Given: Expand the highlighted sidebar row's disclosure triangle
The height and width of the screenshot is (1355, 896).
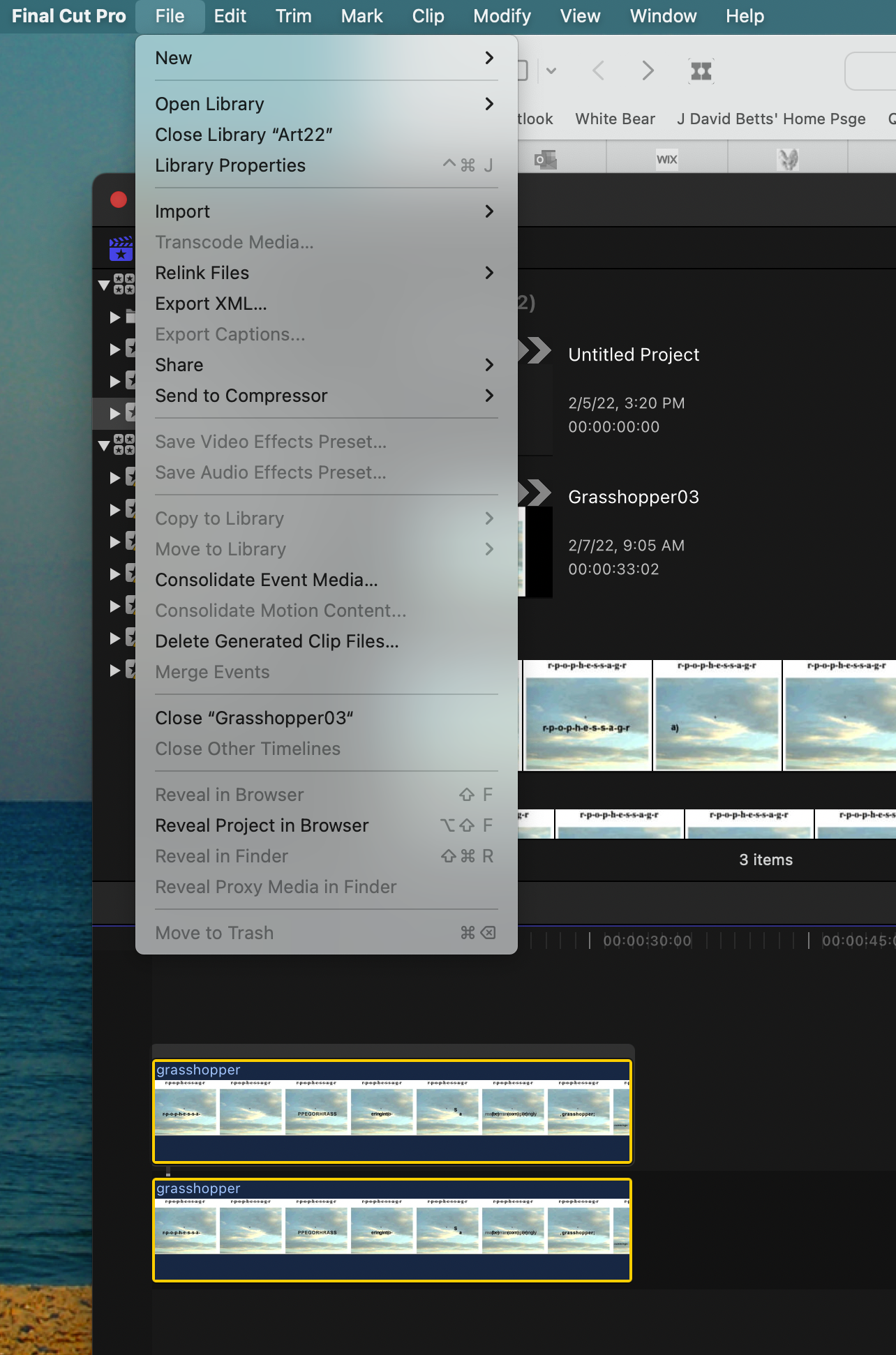Looking at the screenshot, I should [x=115, y=413].
